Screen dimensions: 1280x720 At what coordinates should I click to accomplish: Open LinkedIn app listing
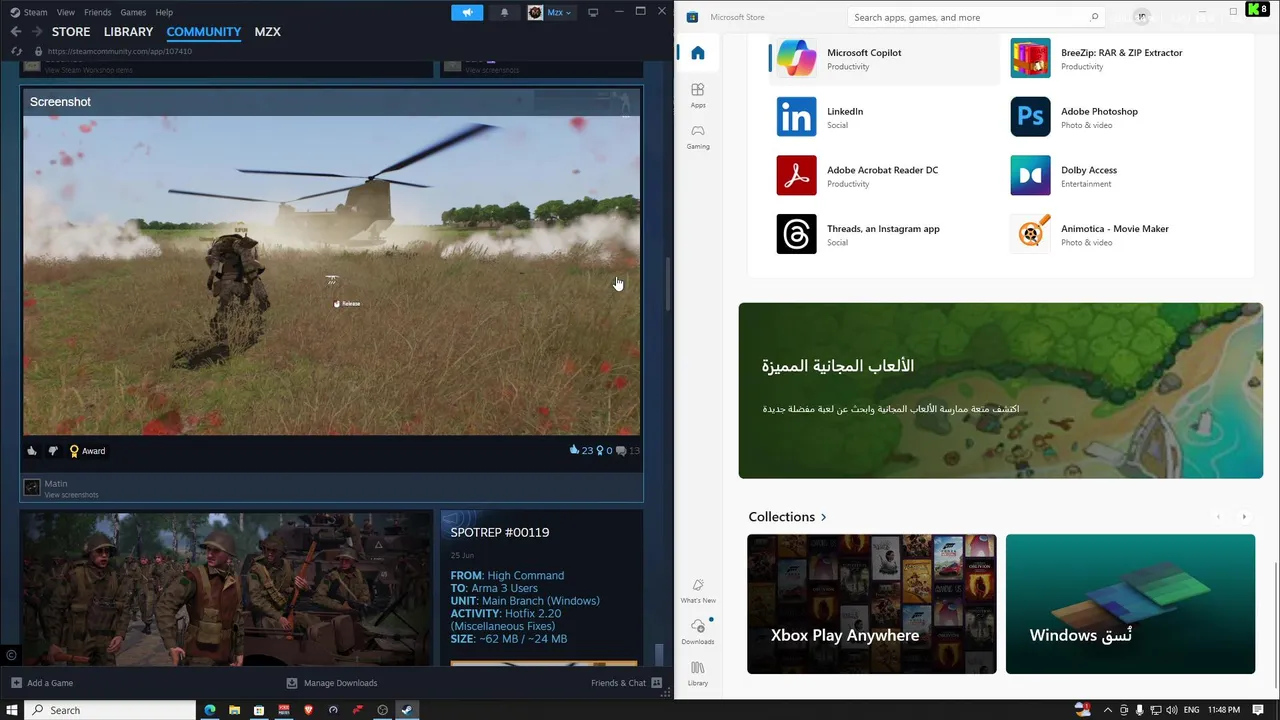pos(884,117)
